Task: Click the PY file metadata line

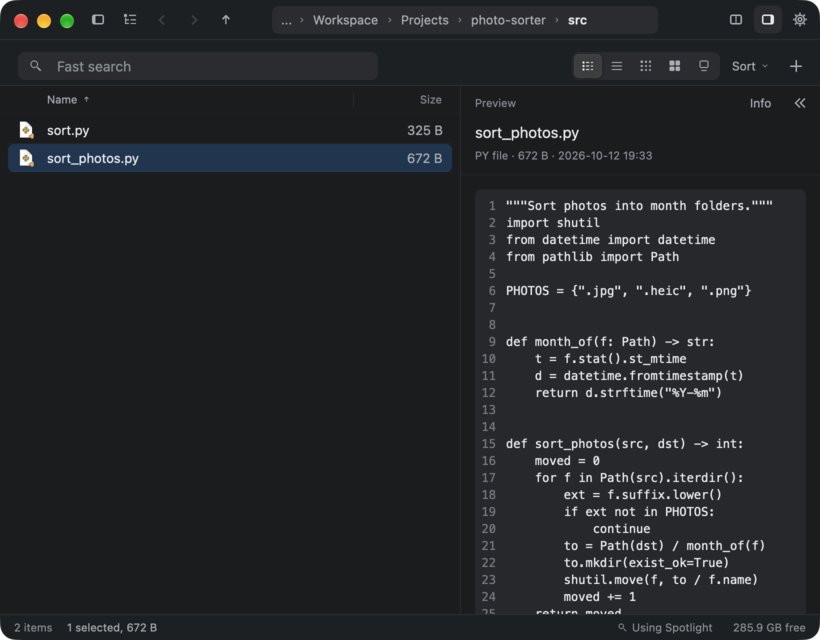Action: pos(563,156)
